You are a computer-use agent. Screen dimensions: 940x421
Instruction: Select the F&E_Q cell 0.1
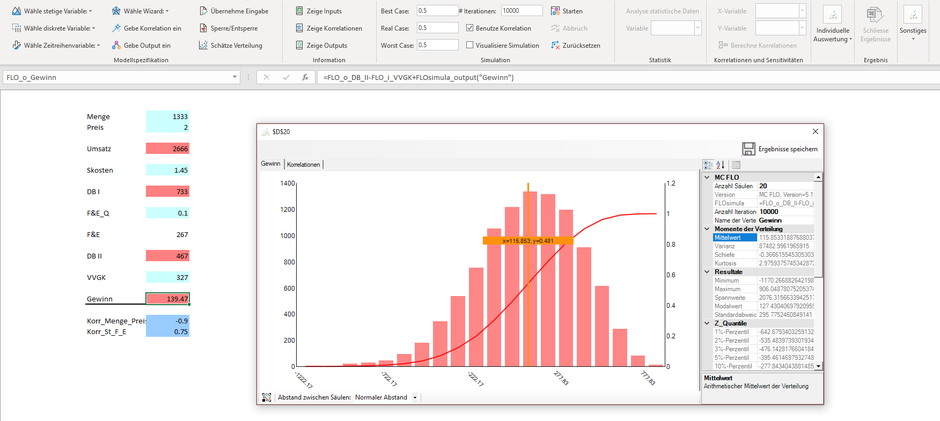pos(168,213)
